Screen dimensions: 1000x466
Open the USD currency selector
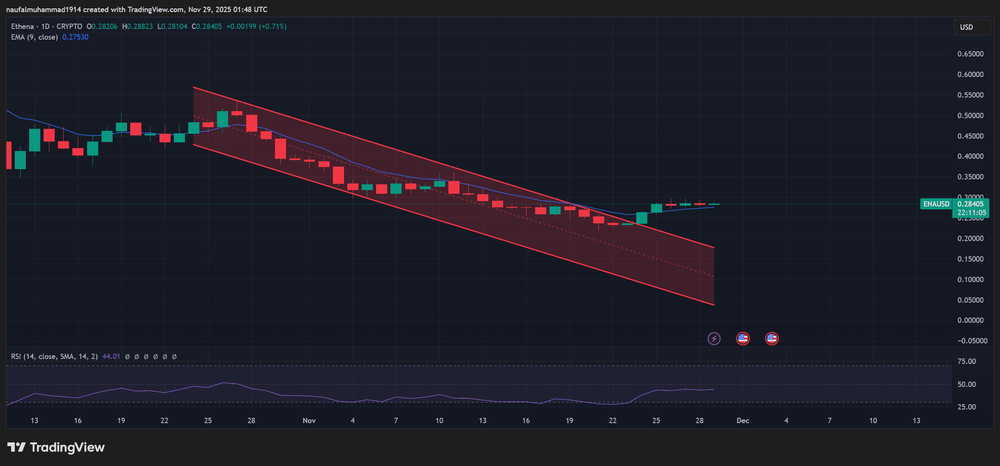(x=966, y=27)
